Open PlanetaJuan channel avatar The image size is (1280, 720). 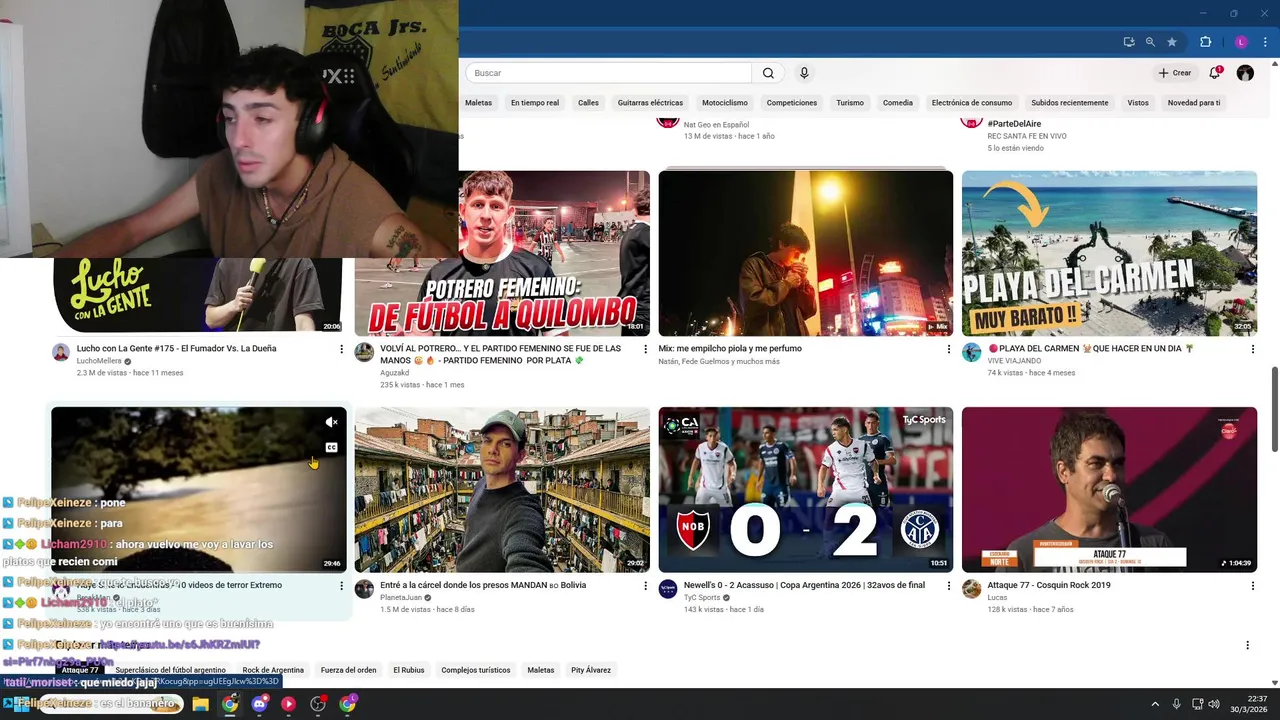(x=364, y=589)
